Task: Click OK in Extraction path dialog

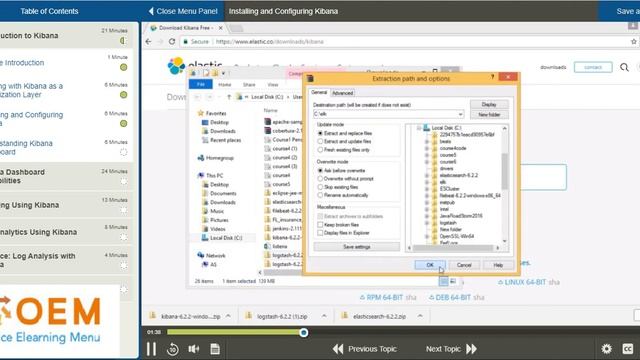Action: tap(430, 265)
